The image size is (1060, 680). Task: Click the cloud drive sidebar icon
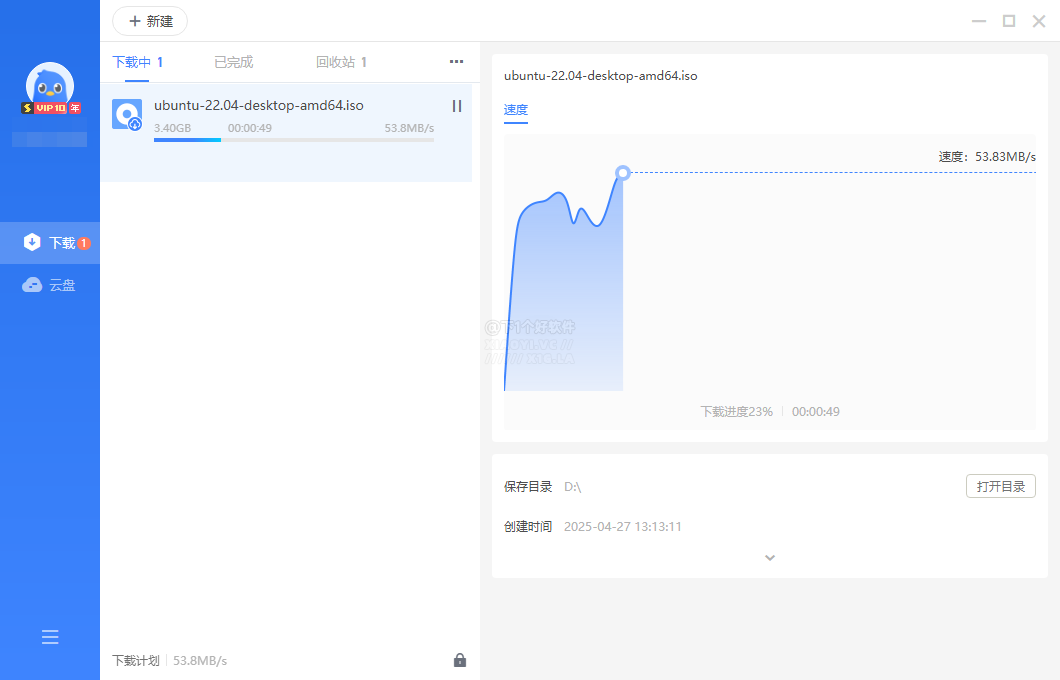[32, 285]
